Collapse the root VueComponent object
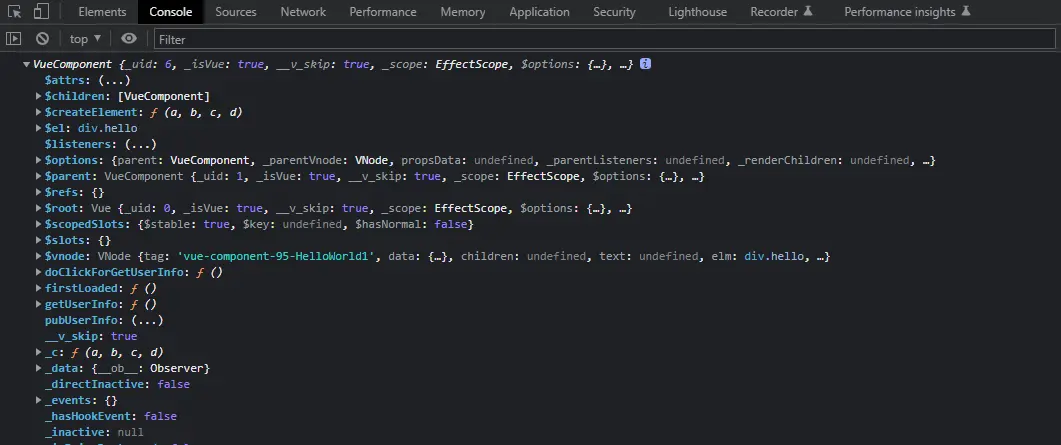The height and width of the screenshot is (445, 1061). pos(26,64)
